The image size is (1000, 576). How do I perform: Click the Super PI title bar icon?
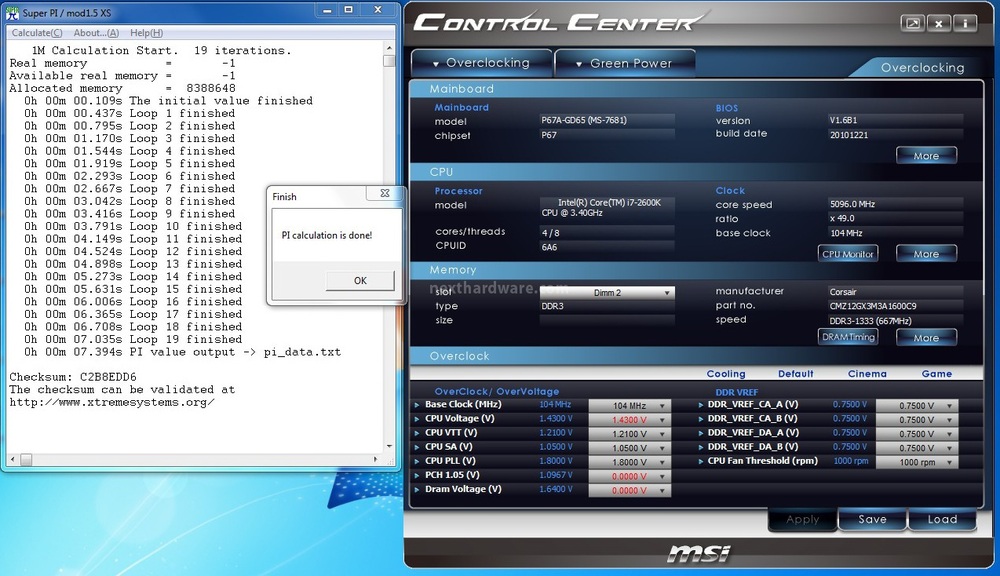pos(12,12)
